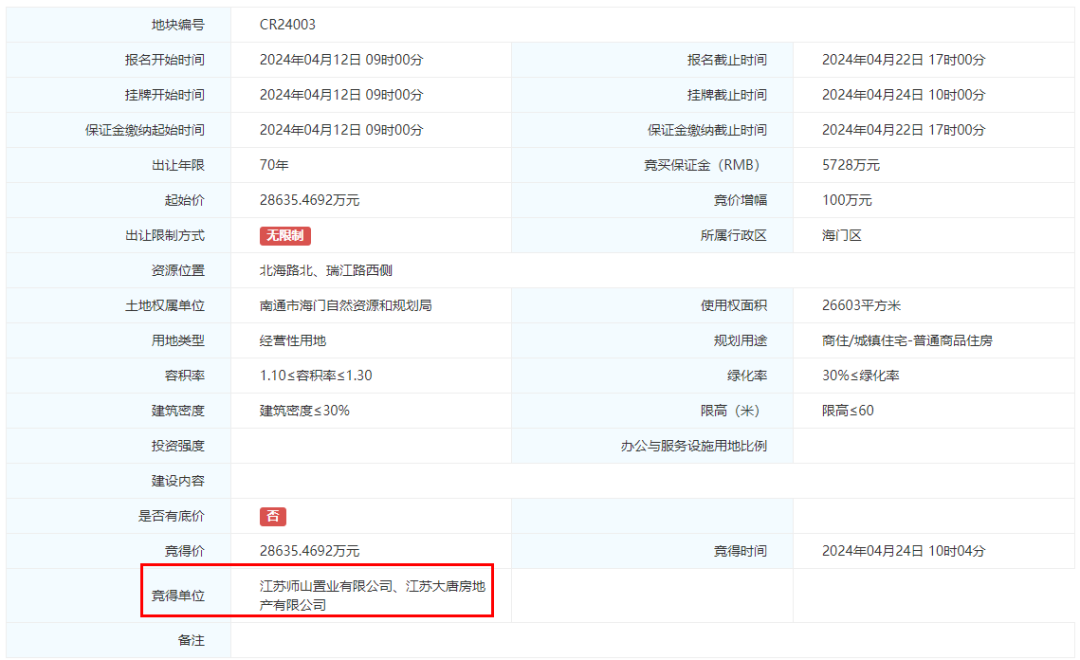
Task: Select the 报名截止时间 date value
Action: pyautogui.click(x=903, y=60)
